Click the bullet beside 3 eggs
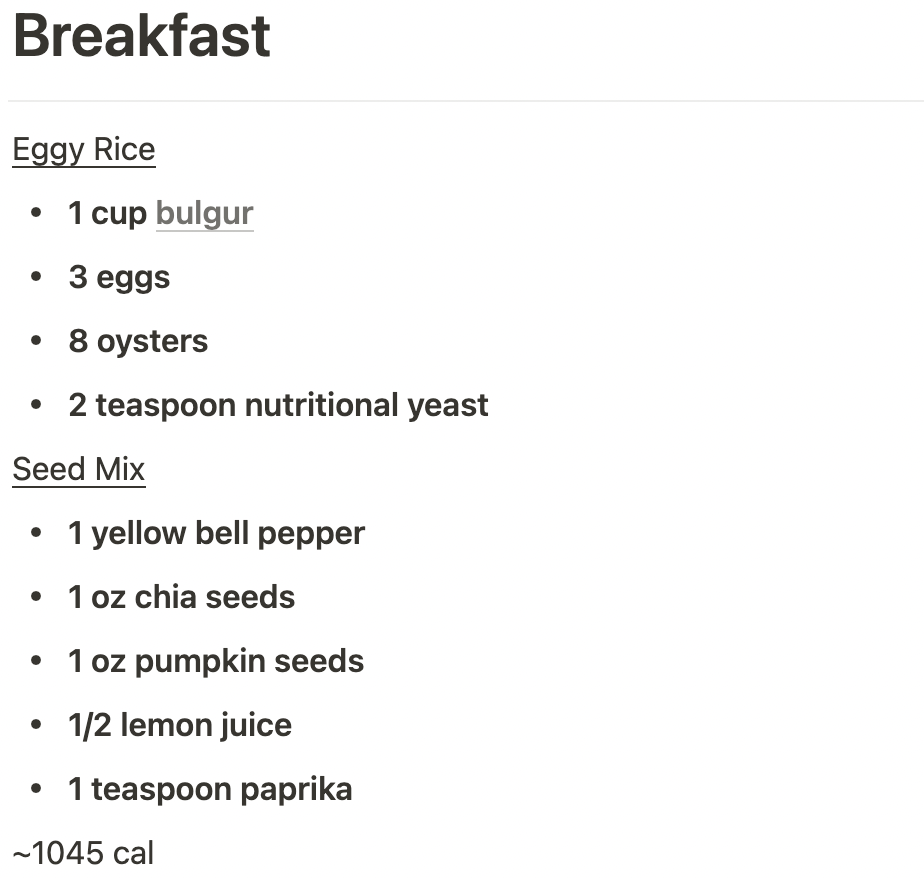 (38, 277)
